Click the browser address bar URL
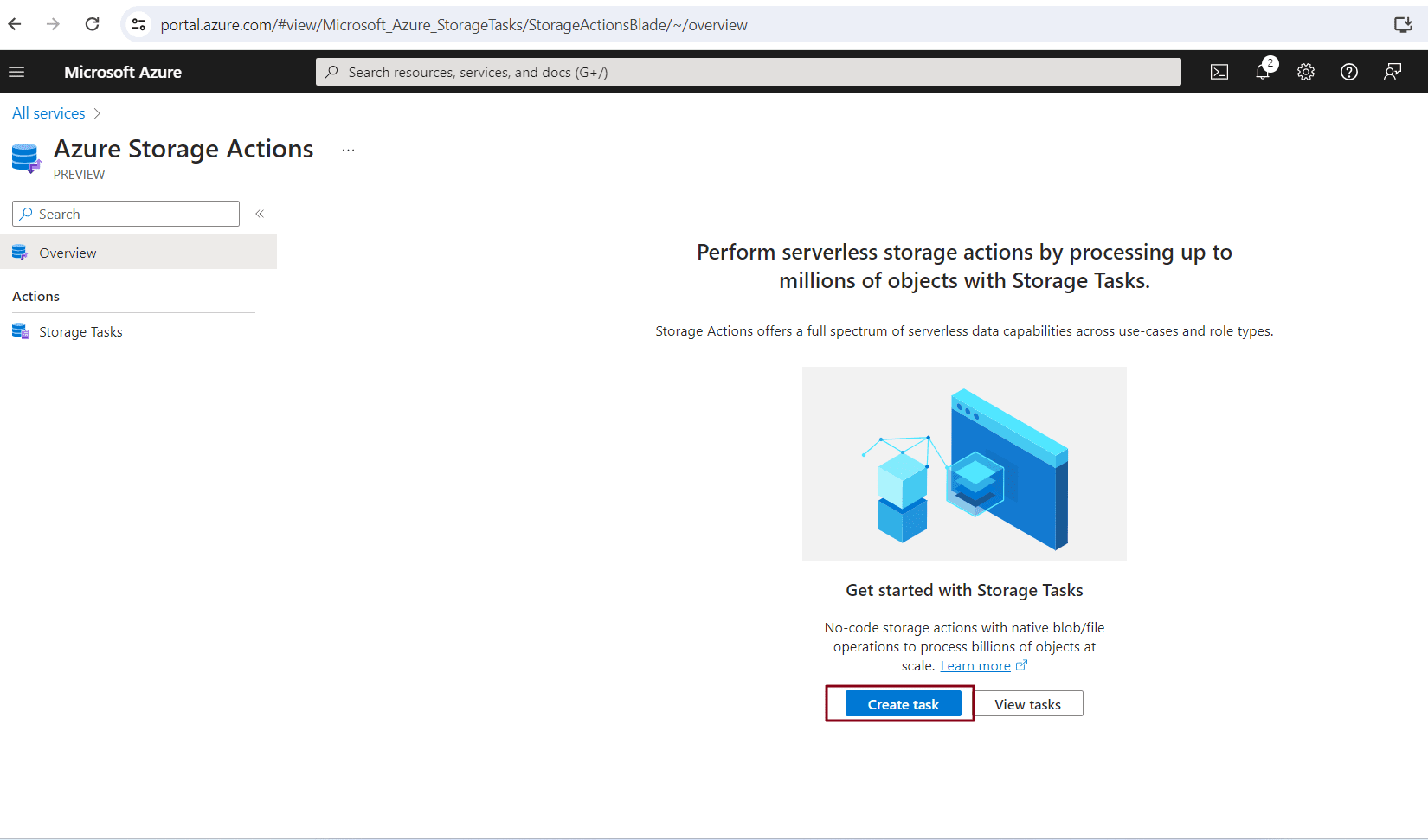Screen dimensions: 1428x840 coord(454,25)
